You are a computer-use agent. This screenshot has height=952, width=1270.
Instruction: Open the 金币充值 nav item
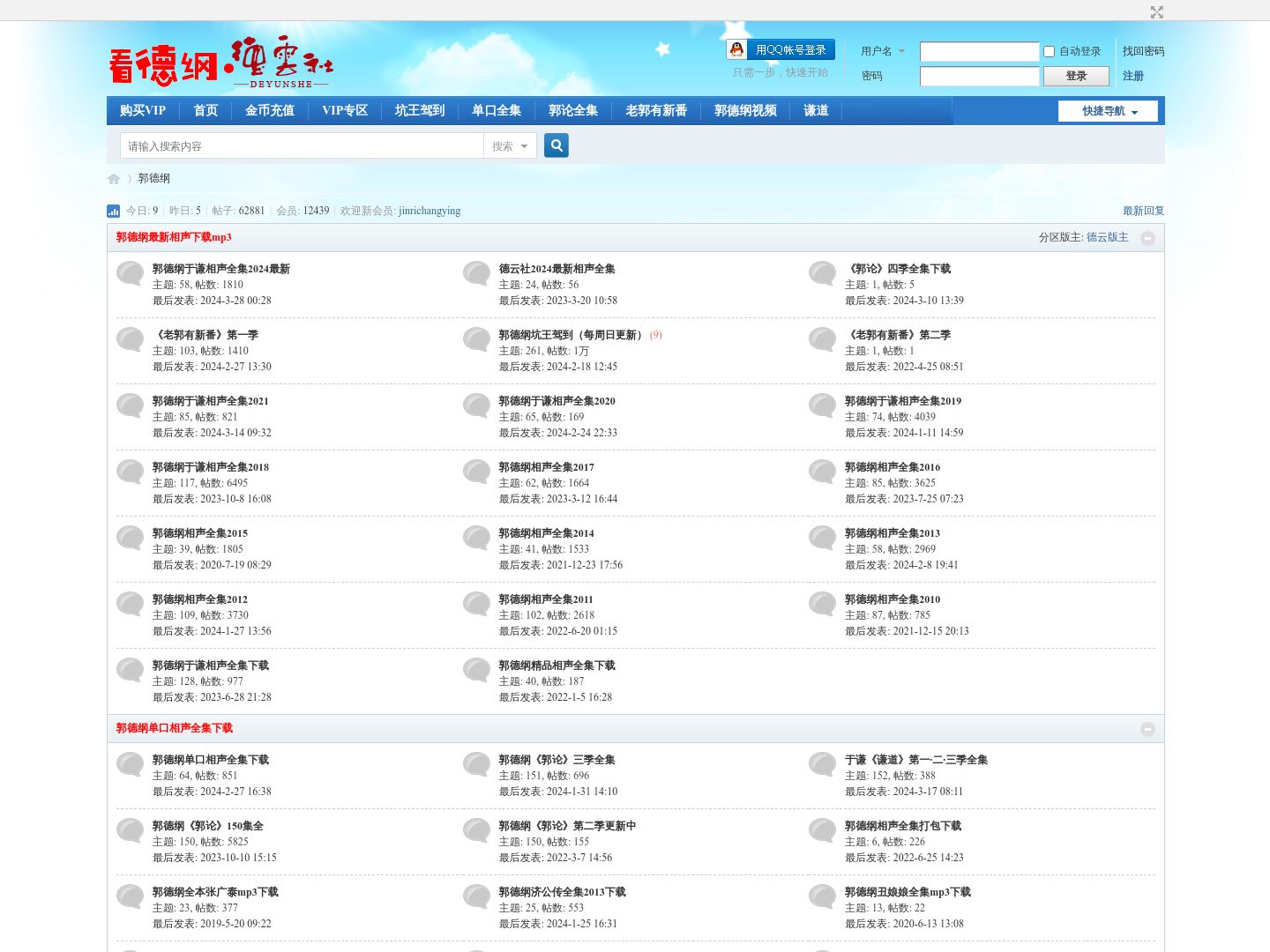[x=270, y=110]
